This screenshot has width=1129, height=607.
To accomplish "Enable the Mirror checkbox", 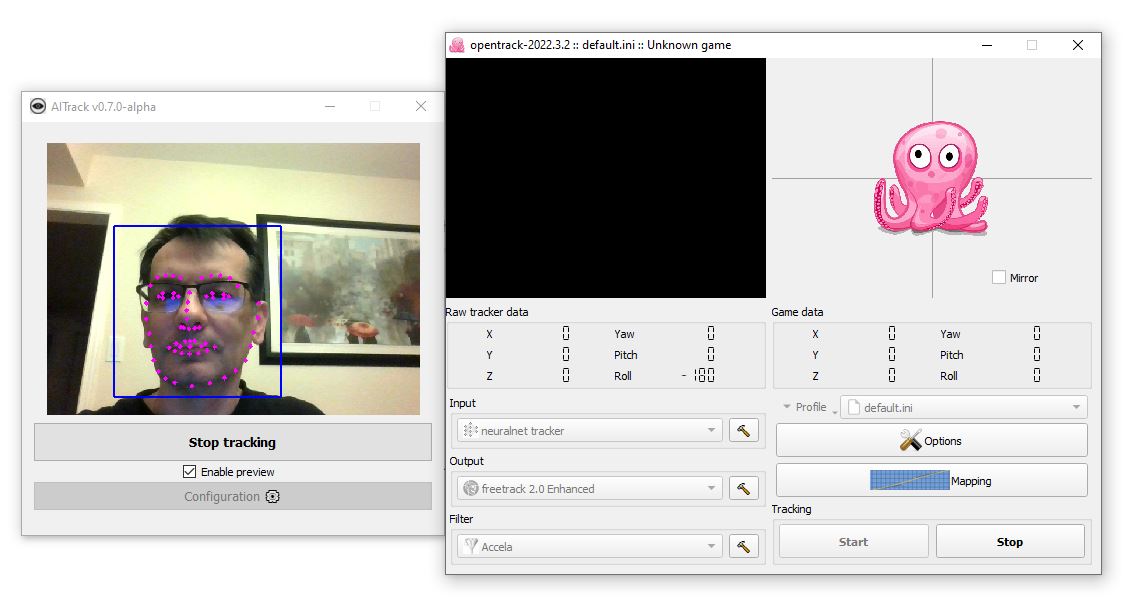I will click(998, 277).
